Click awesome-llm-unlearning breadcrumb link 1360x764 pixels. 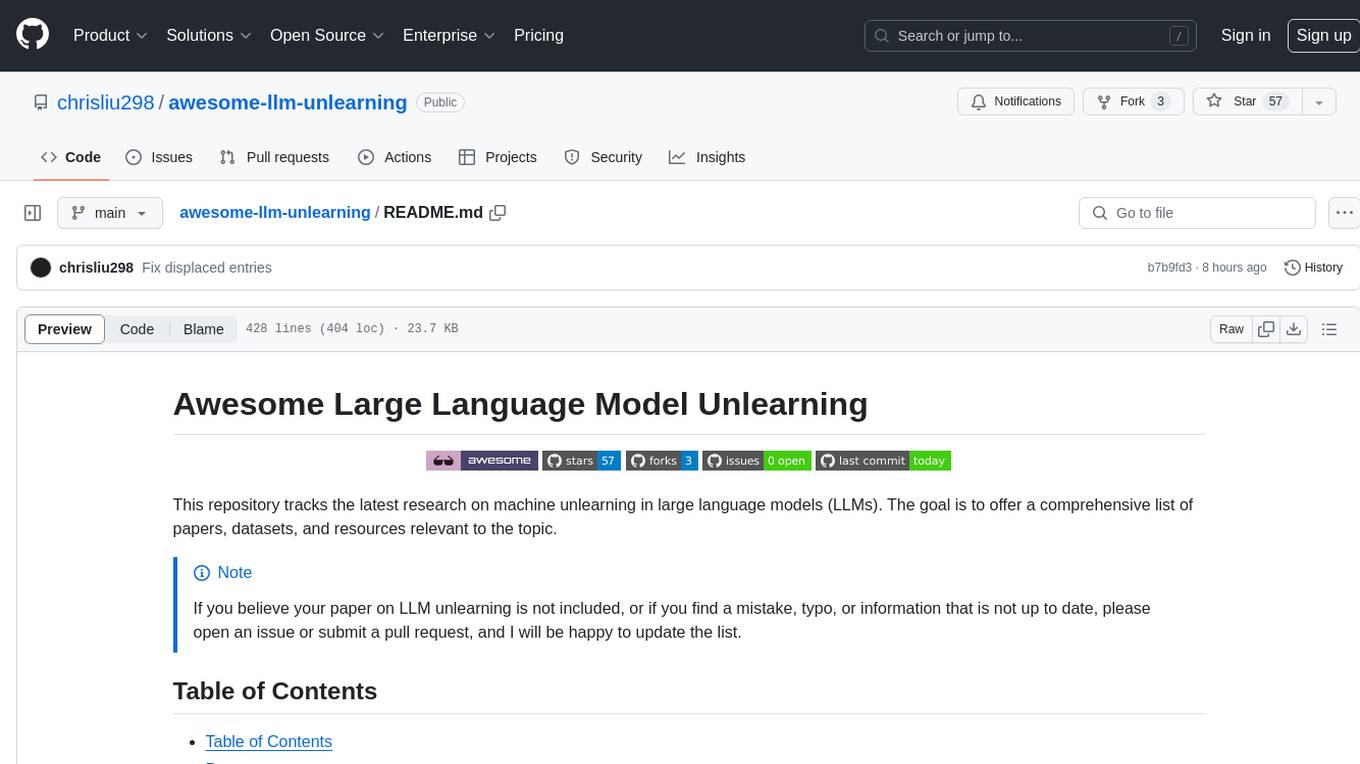point(275,213)
